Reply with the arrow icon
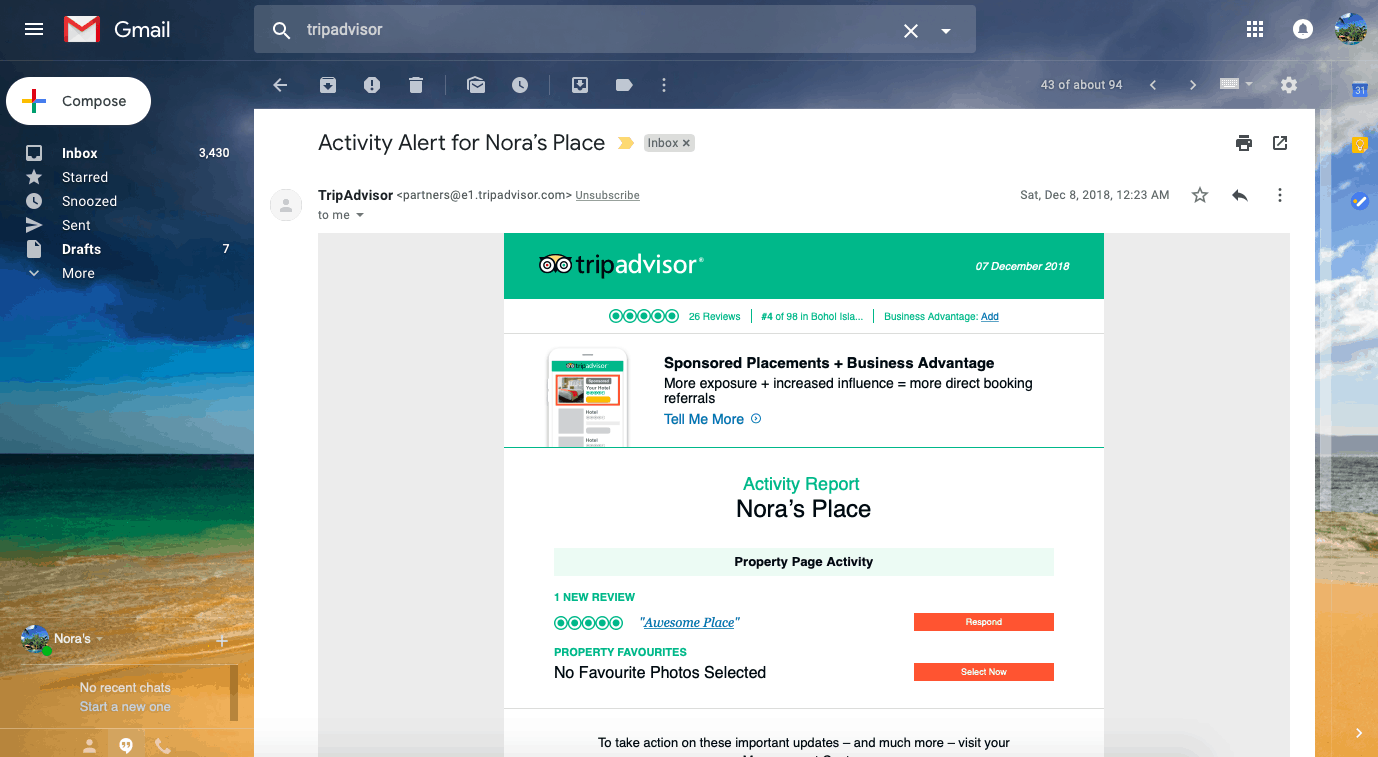The width and height of the screenshot is (1378, 757). (1240, 195)
